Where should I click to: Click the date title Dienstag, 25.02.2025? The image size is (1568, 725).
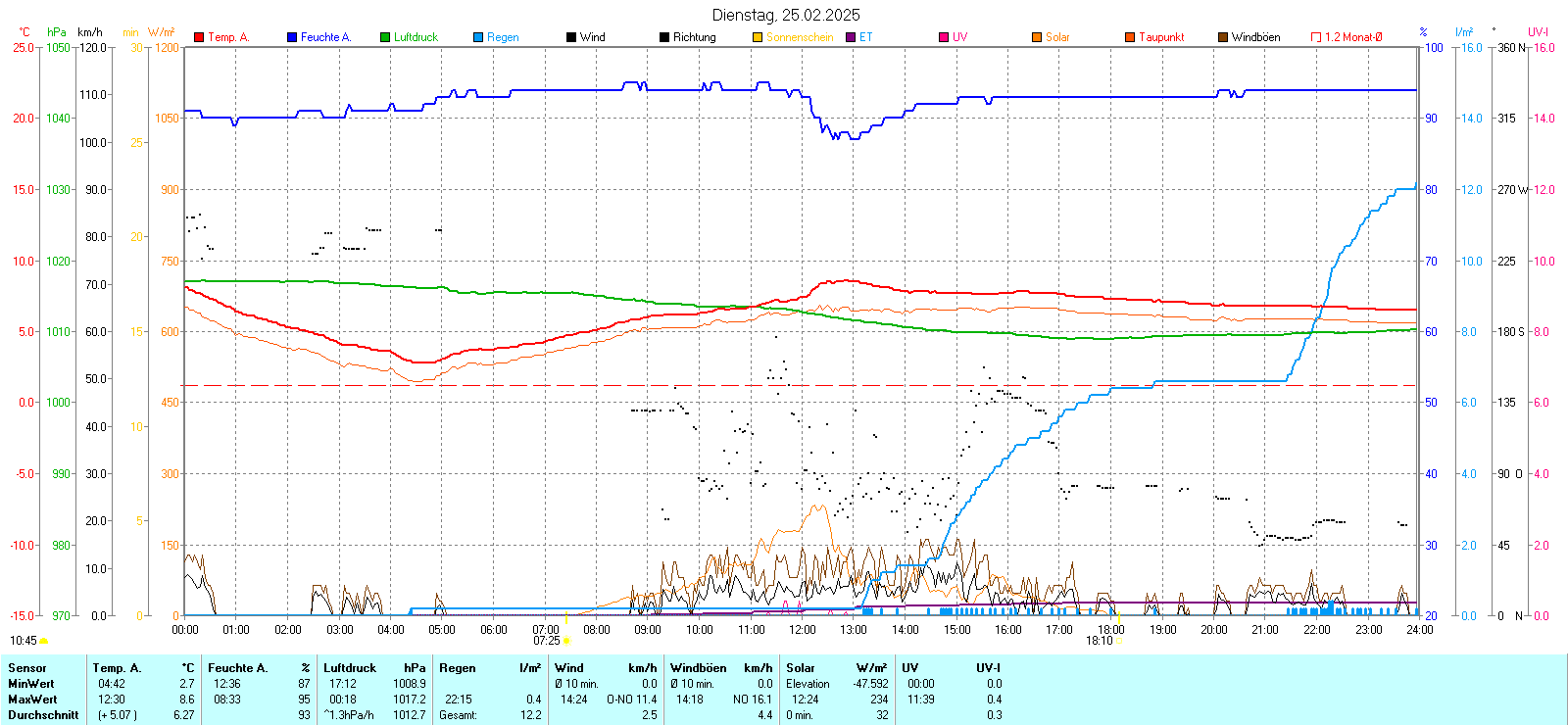[786, 15]
